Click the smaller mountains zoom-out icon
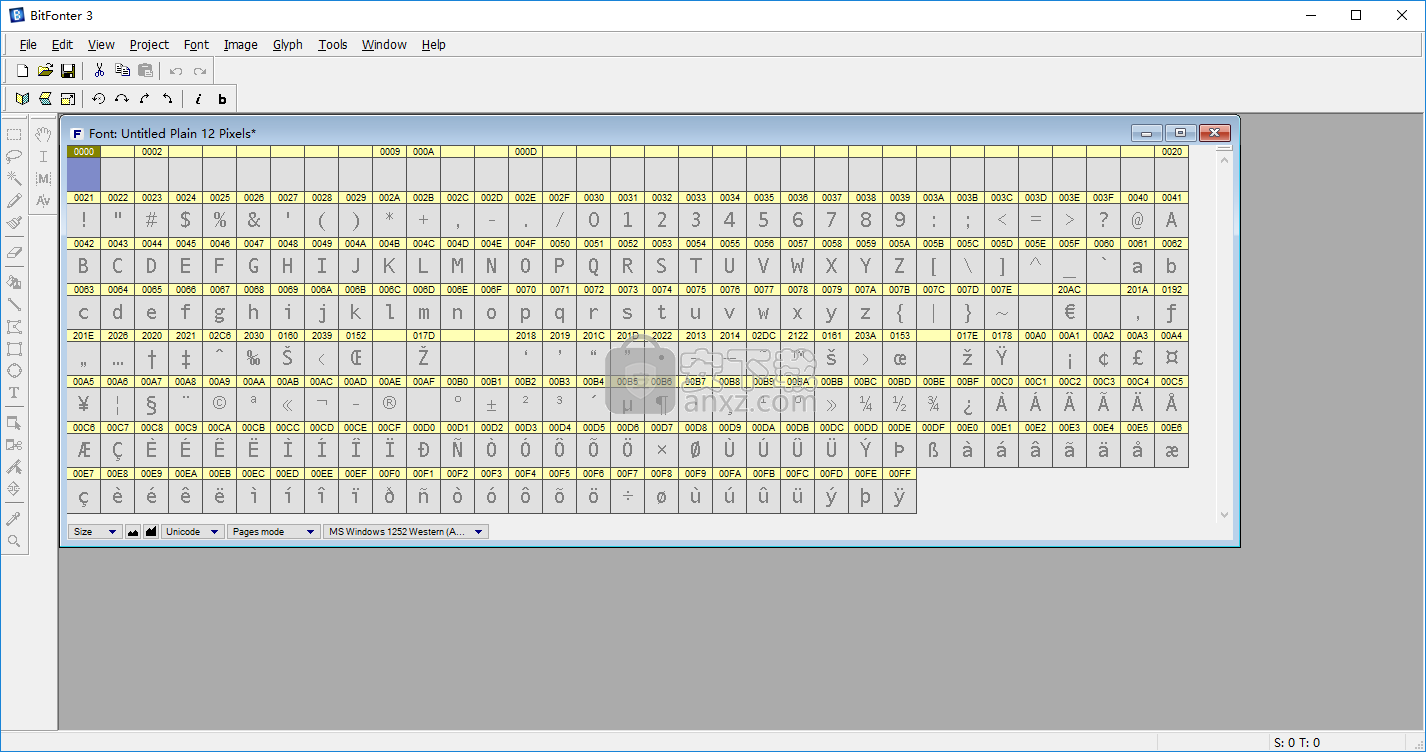The image size is (1426, 752). coord(133,532)
